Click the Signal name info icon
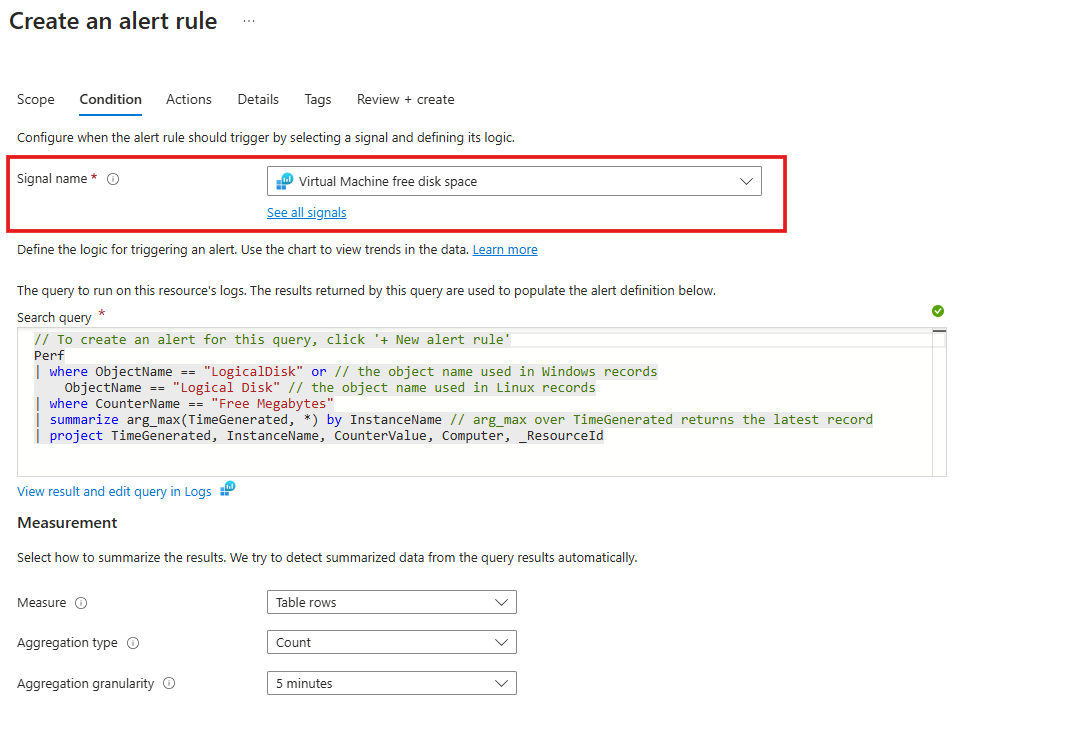 click(113, 179)
